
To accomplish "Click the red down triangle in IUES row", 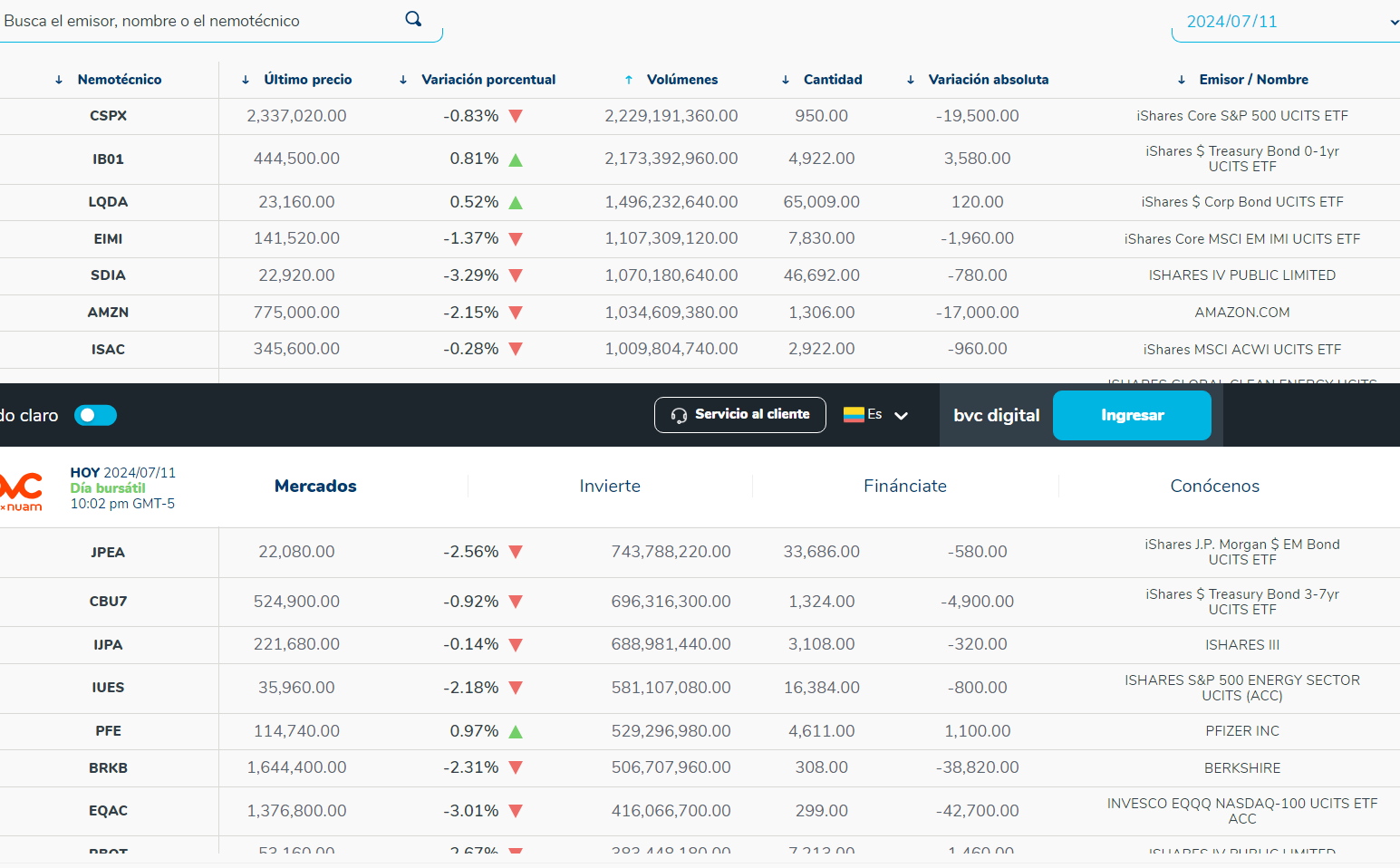I will pyautogui.click(x=516, y=688).
